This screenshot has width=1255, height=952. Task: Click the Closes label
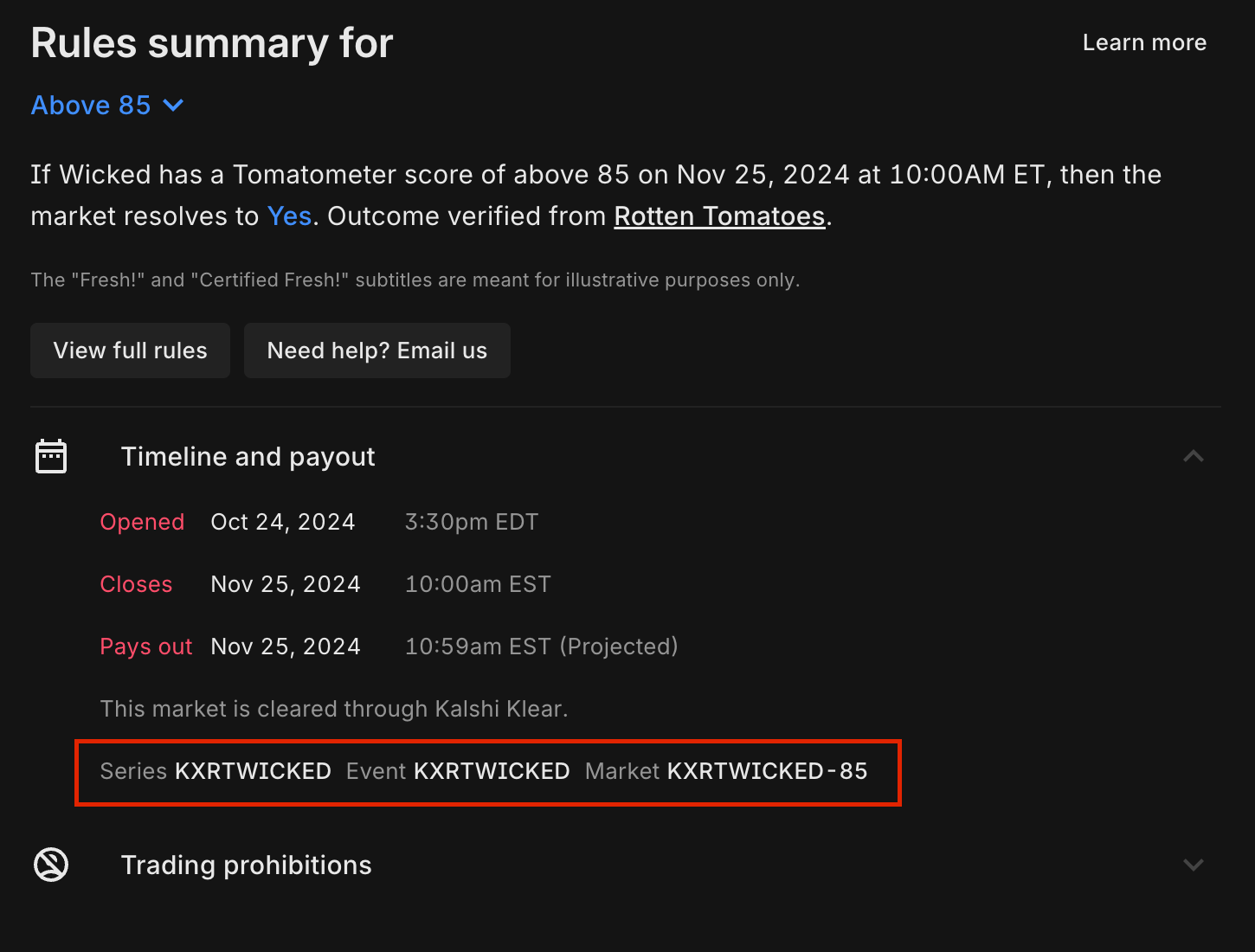(x=136, y=584)
